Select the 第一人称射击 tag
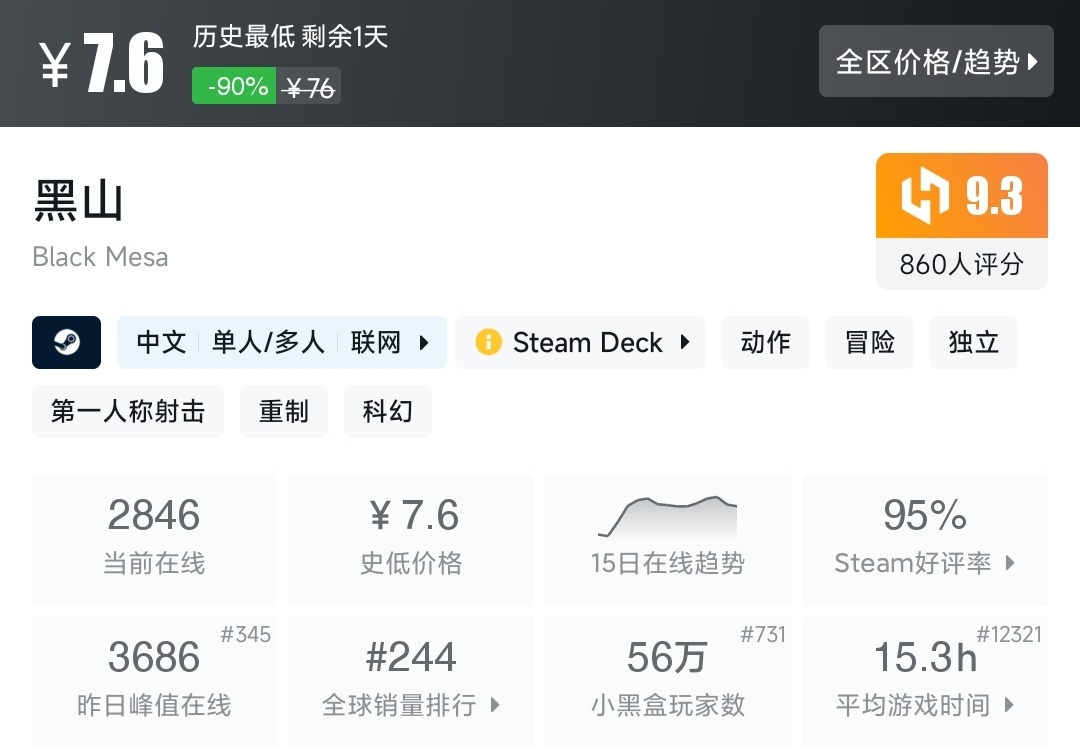Screen dimensions: 1080x756 [x=128, y=411]
